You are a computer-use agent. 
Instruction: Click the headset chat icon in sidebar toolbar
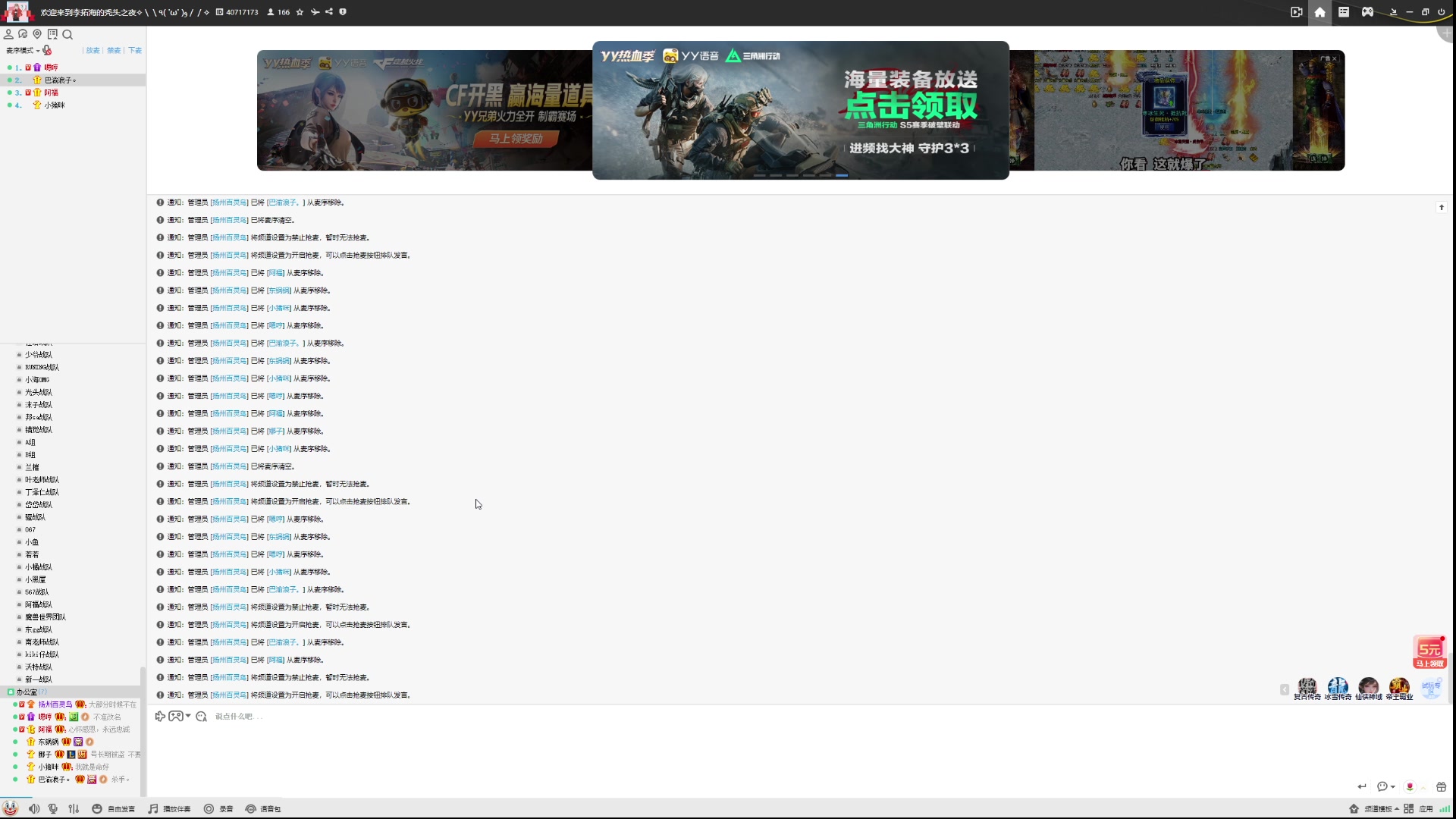point(23,34)
